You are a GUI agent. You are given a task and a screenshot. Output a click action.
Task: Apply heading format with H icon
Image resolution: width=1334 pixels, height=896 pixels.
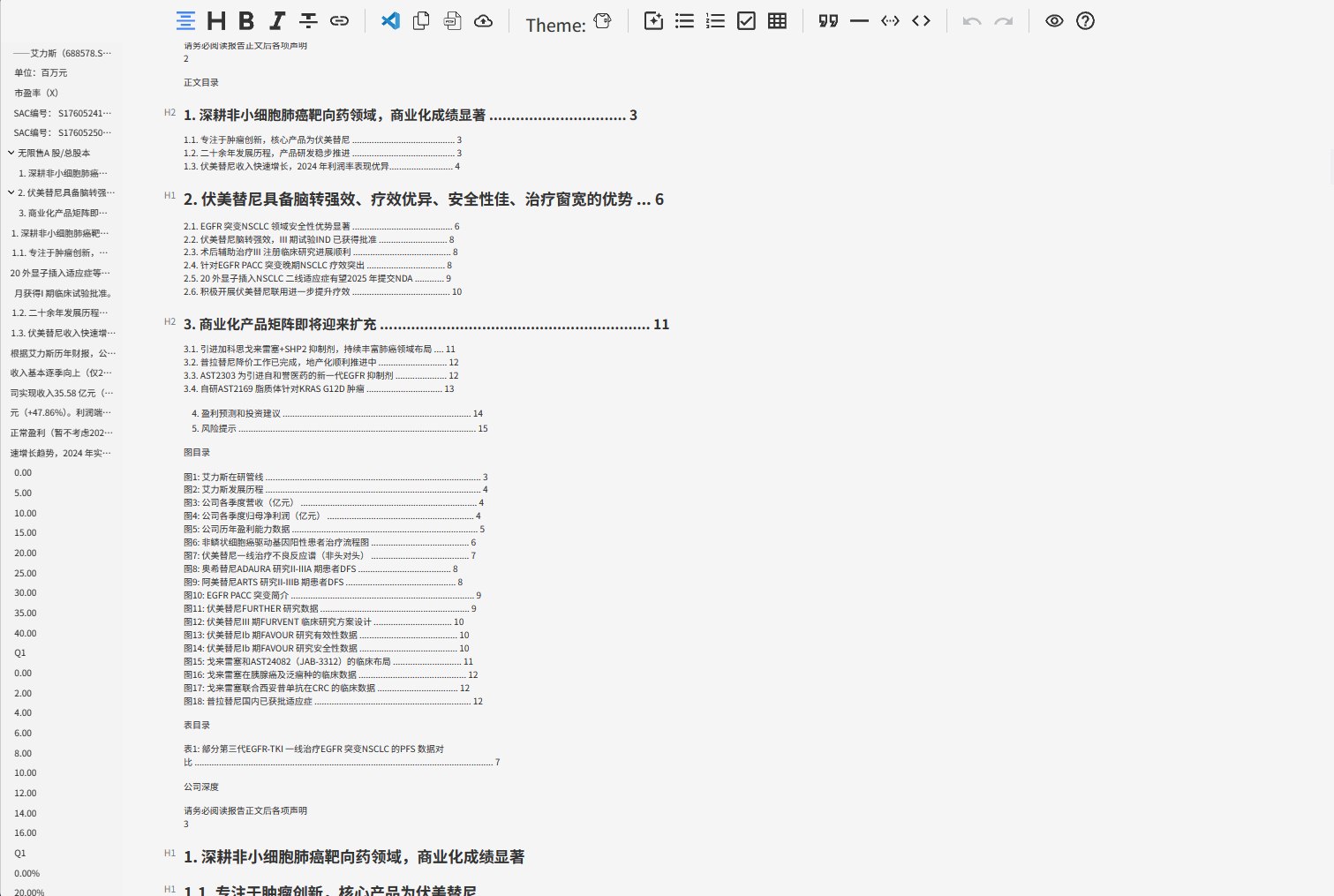pyautogui.click(x=216, y=20)
